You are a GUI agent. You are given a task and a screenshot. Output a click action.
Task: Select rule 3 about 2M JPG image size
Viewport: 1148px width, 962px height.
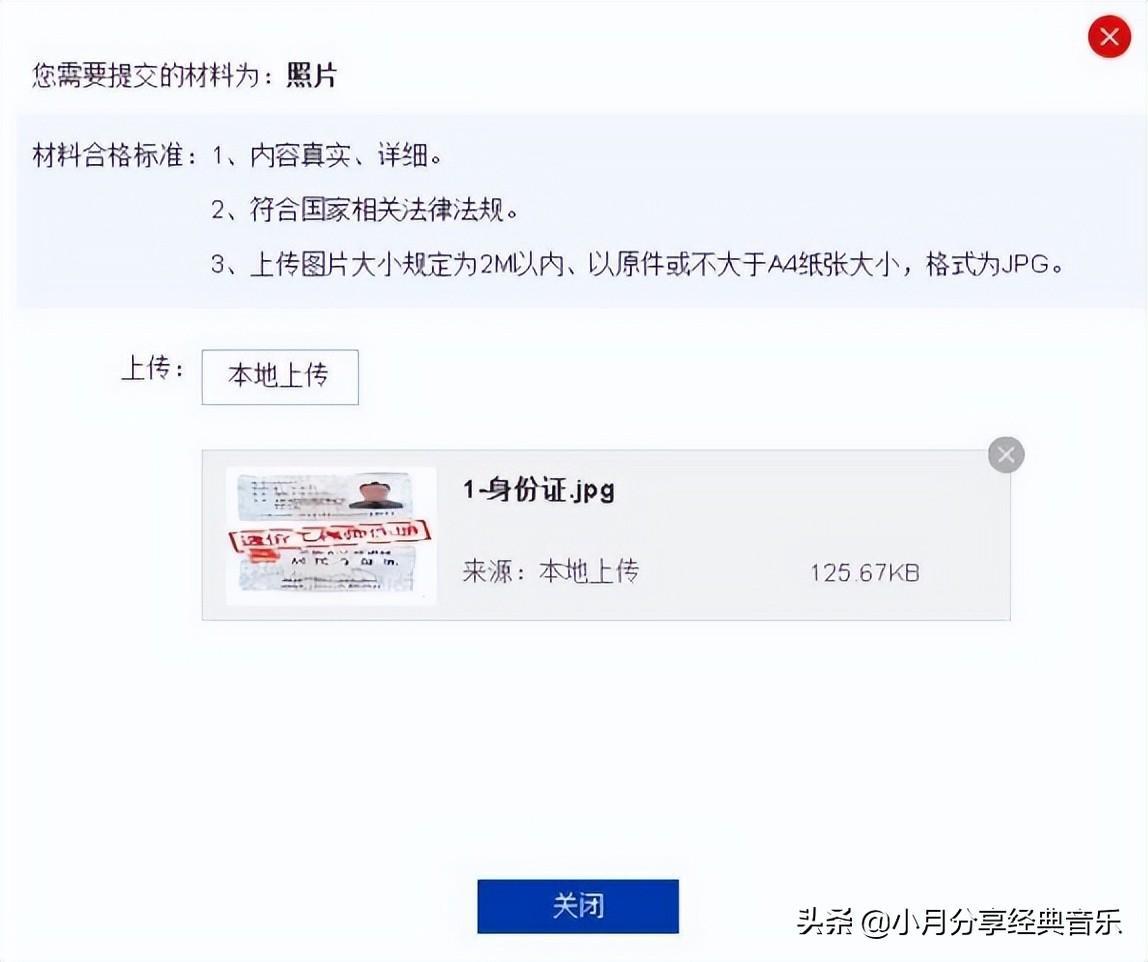[638, 264]
